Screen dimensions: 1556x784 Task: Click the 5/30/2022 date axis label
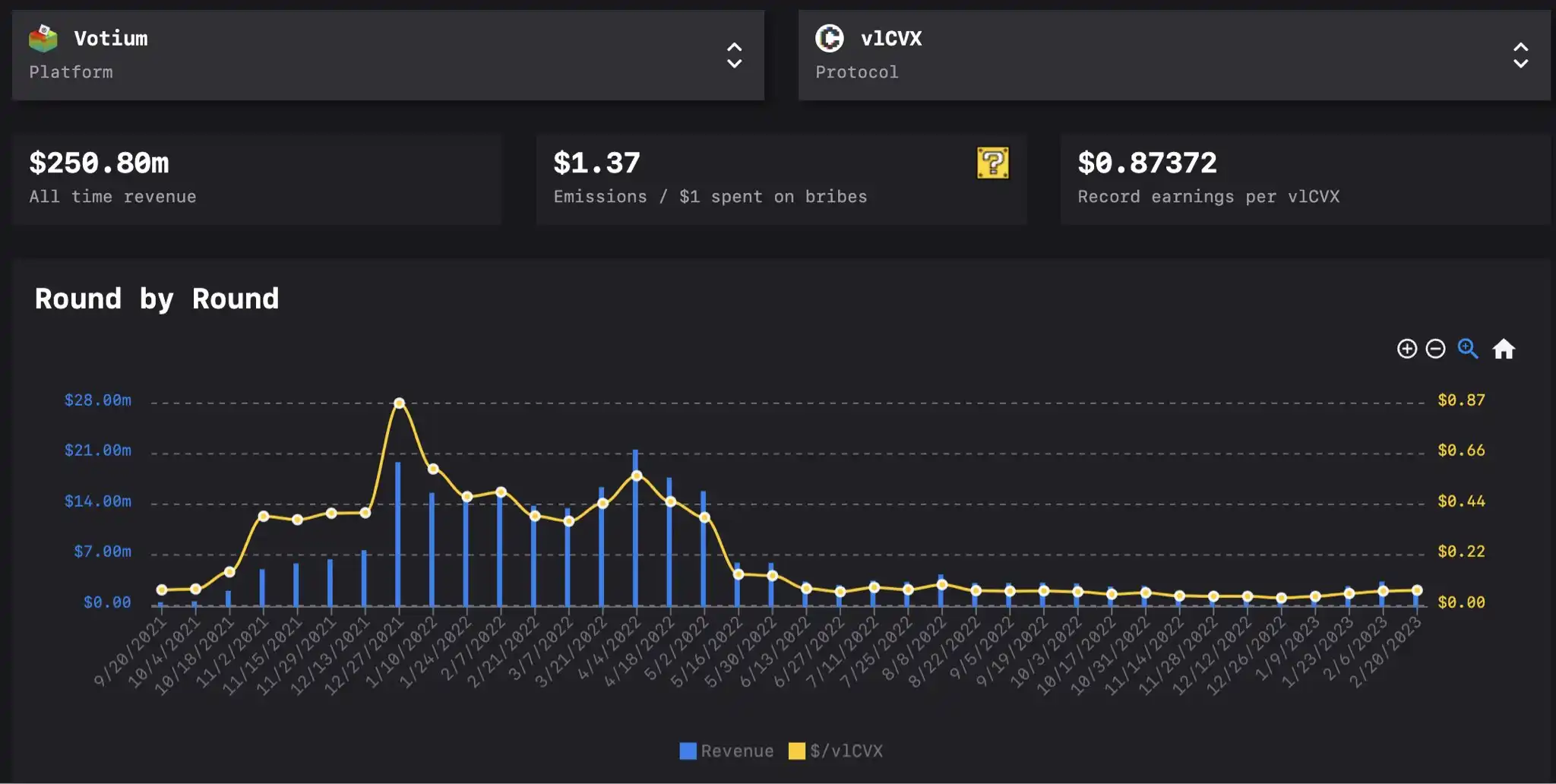(741, 652)
